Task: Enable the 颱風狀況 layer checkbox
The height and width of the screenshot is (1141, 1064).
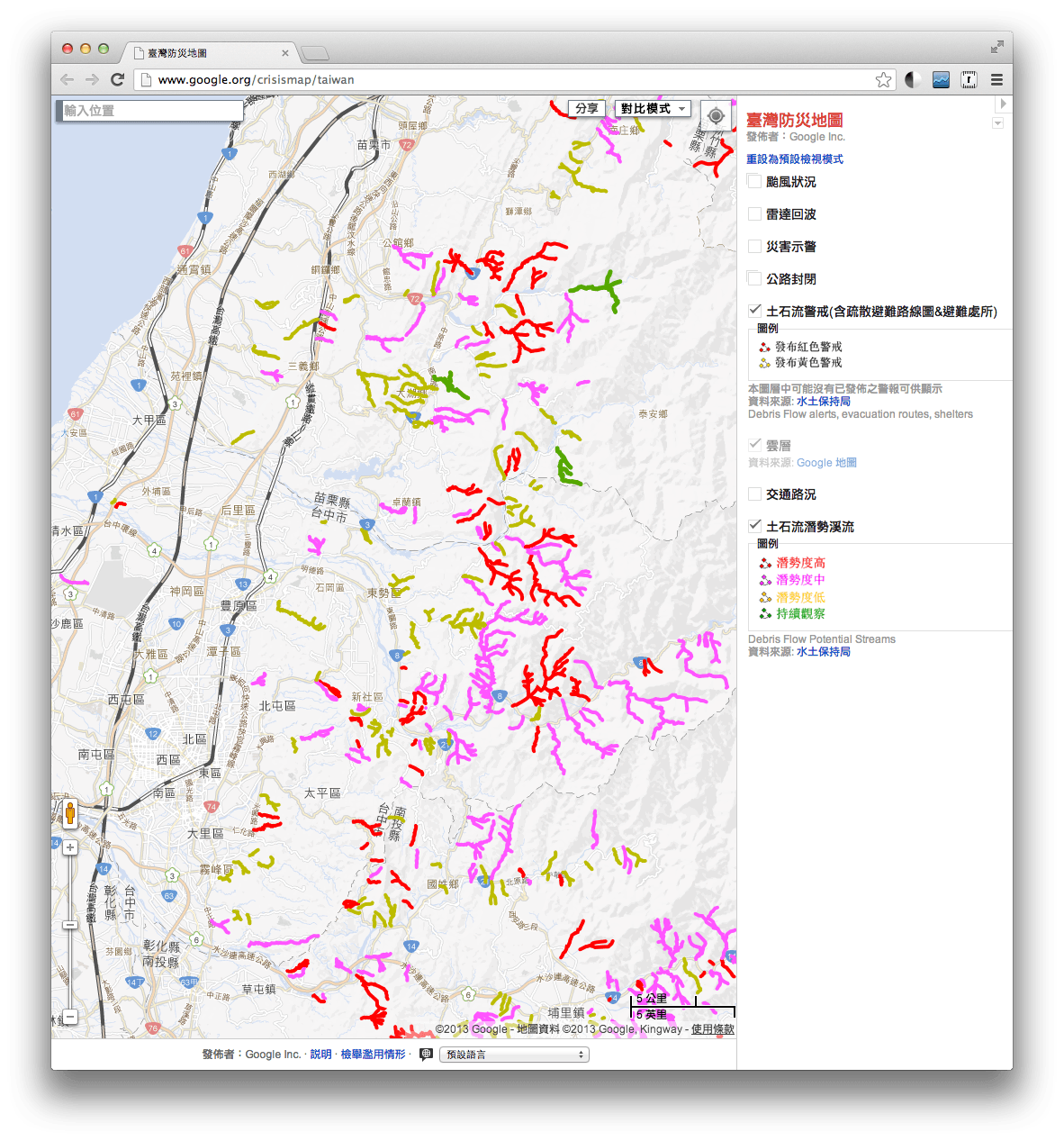Action: pos(754,181)
